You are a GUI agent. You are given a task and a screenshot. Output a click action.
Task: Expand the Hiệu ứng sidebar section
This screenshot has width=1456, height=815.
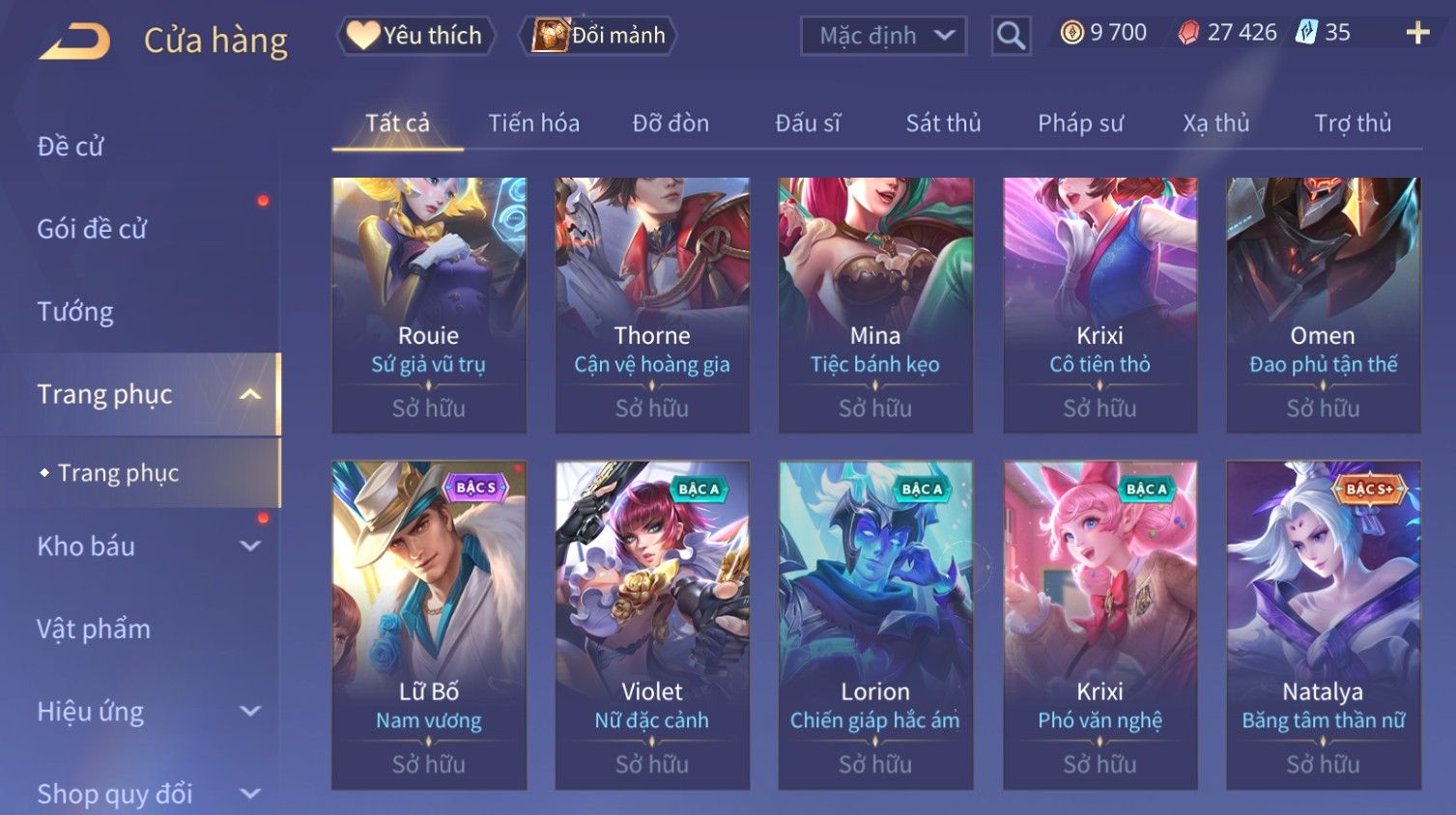pyautogui.click(x=250, y=712)
